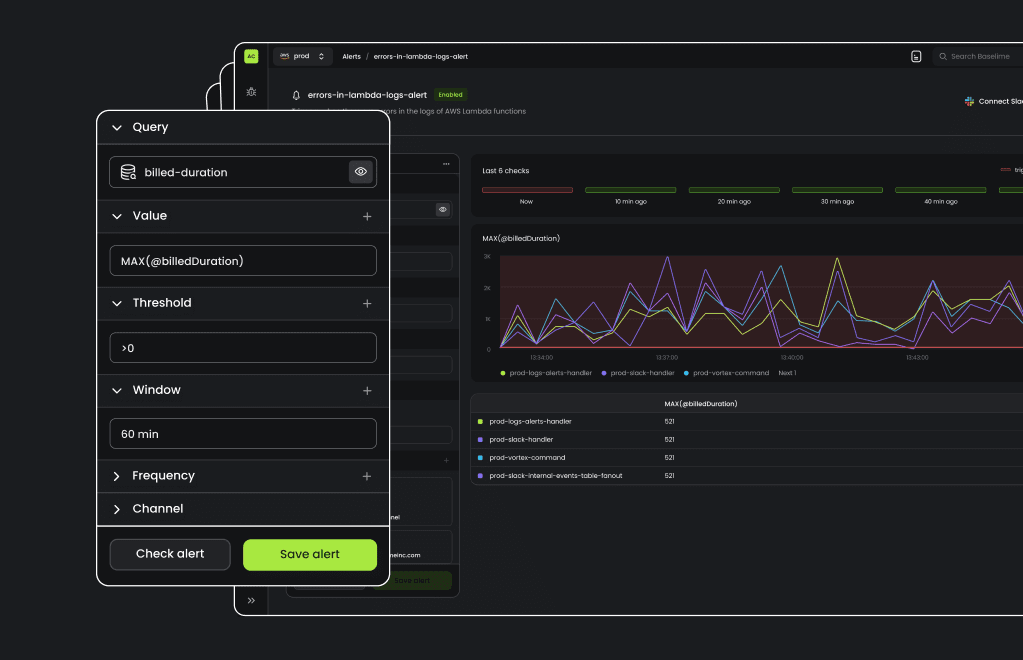Edit the MAX(@billedDuration) value field

coord(243,261)
